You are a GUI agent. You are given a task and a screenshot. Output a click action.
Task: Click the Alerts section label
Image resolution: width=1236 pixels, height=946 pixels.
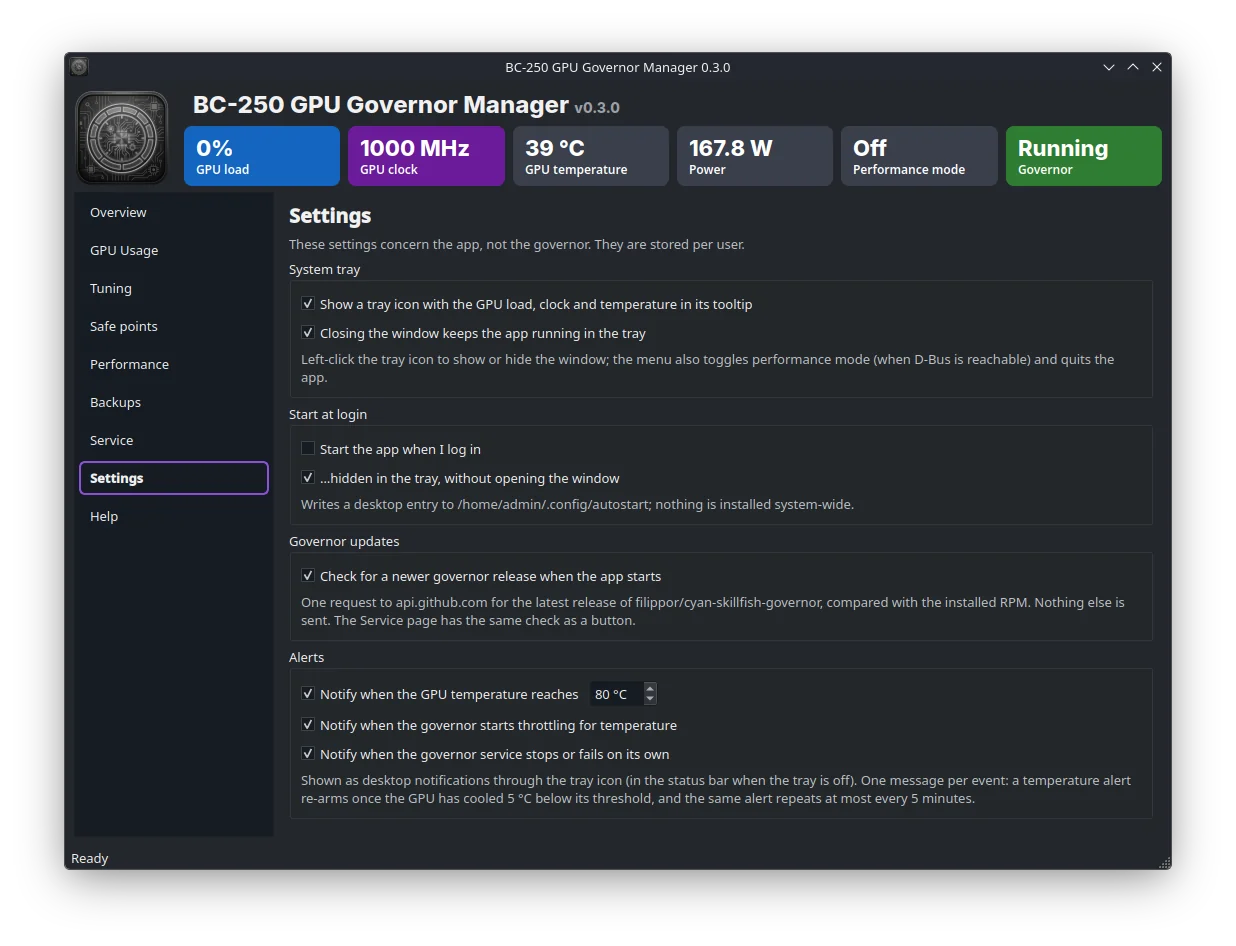[x=307, y=657]
